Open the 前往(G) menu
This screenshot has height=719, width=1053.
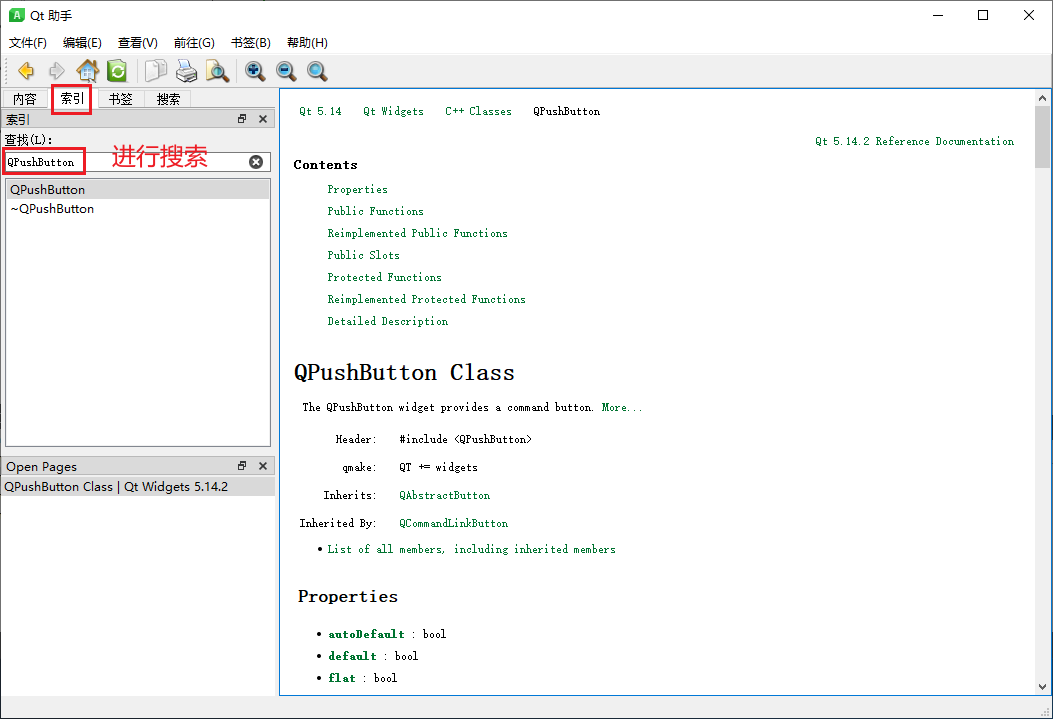click(194, 42)
